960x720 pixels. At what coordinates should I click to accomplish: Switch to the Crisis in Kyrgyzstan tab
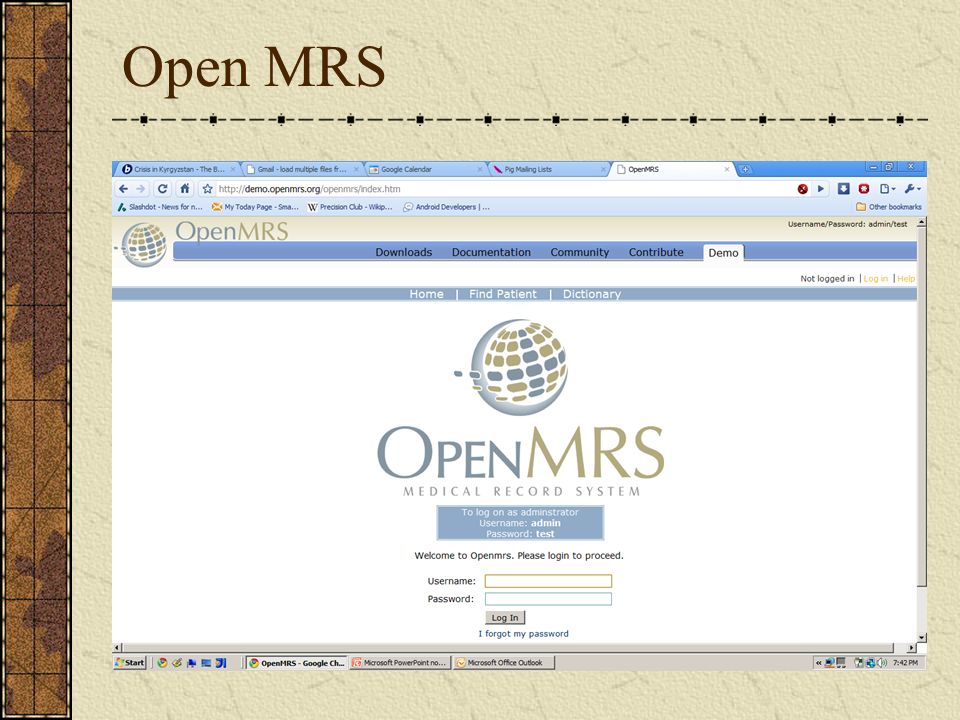179,169
